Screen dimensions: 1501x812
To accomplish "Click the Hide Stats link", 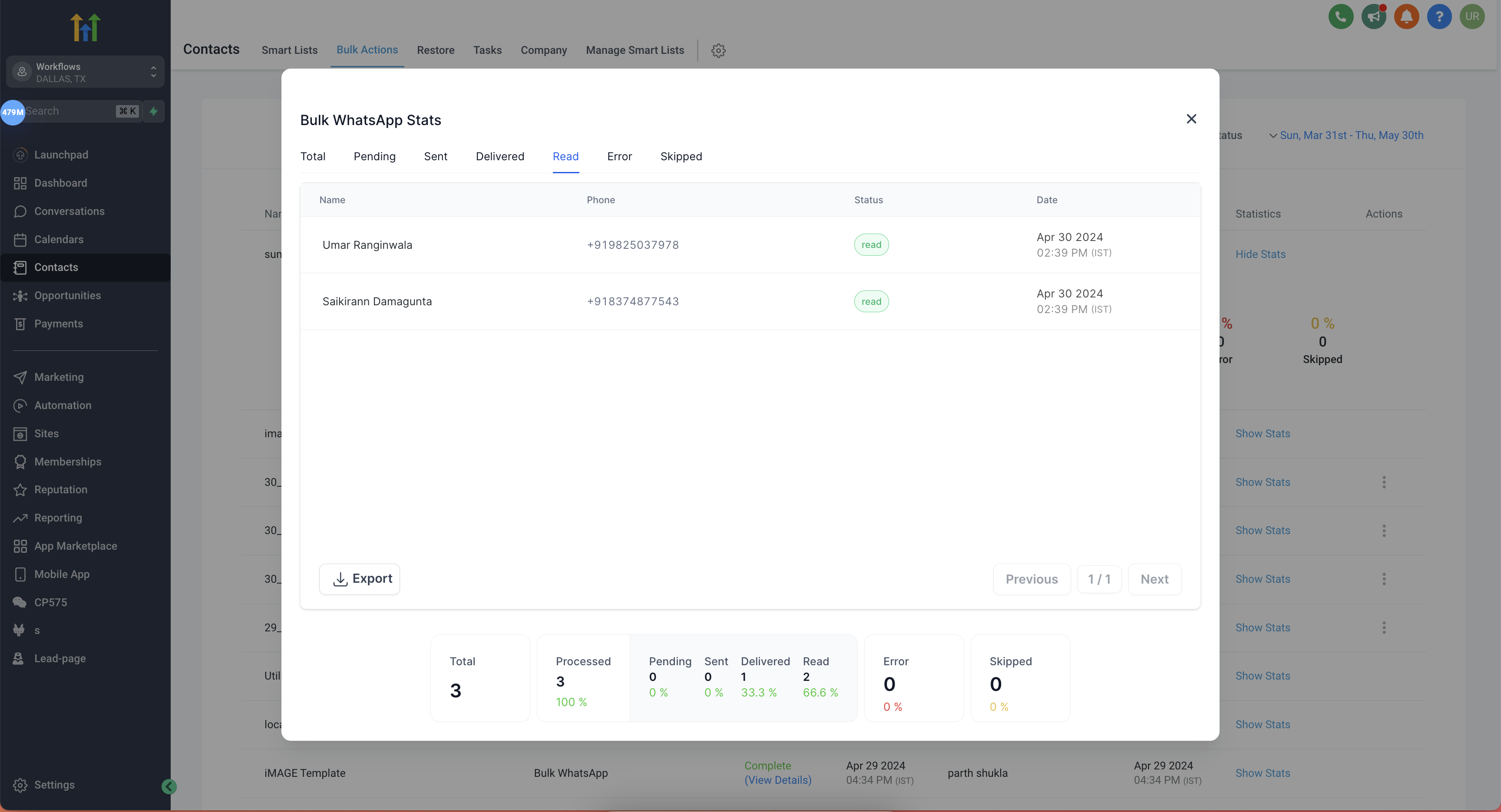I will [x=1260, y=254].
